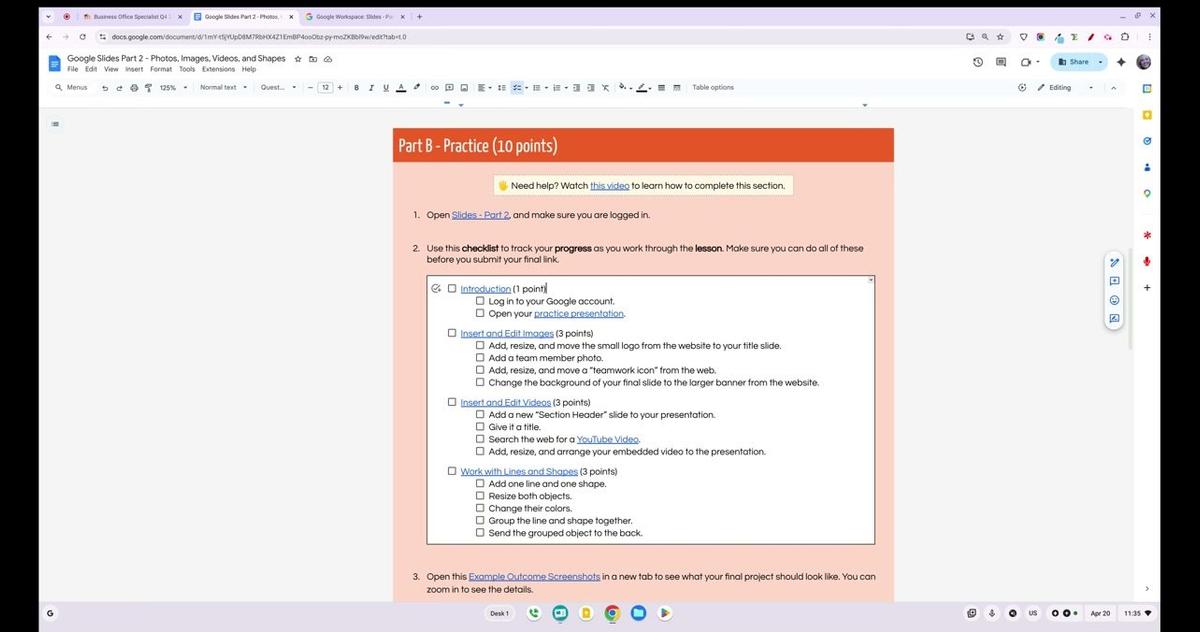Open the Insert menu
This screenshot has height=632, width=1200.
pos(134,69)
